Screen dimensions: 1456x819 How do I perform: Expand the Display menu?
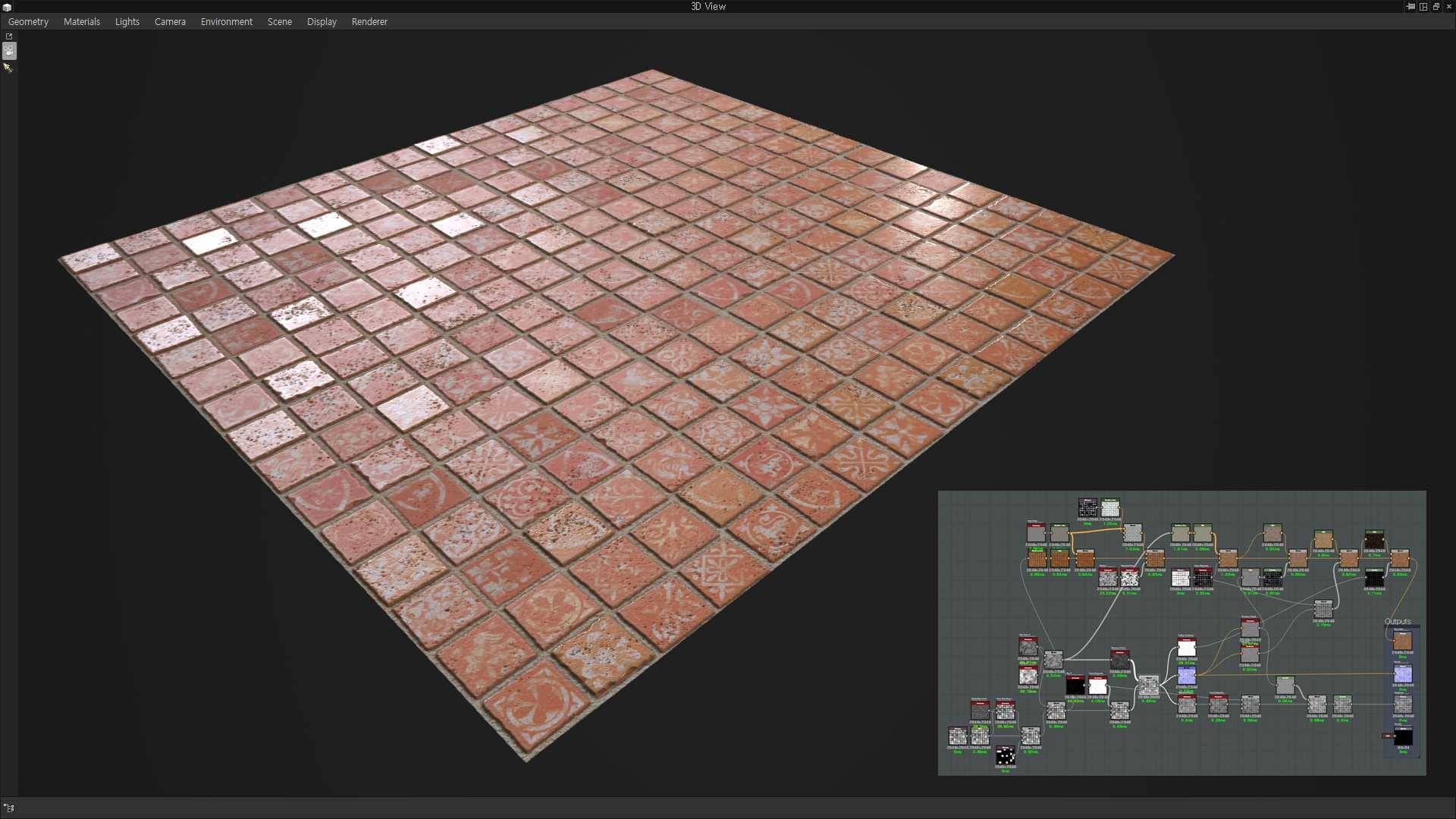point(322,22)
